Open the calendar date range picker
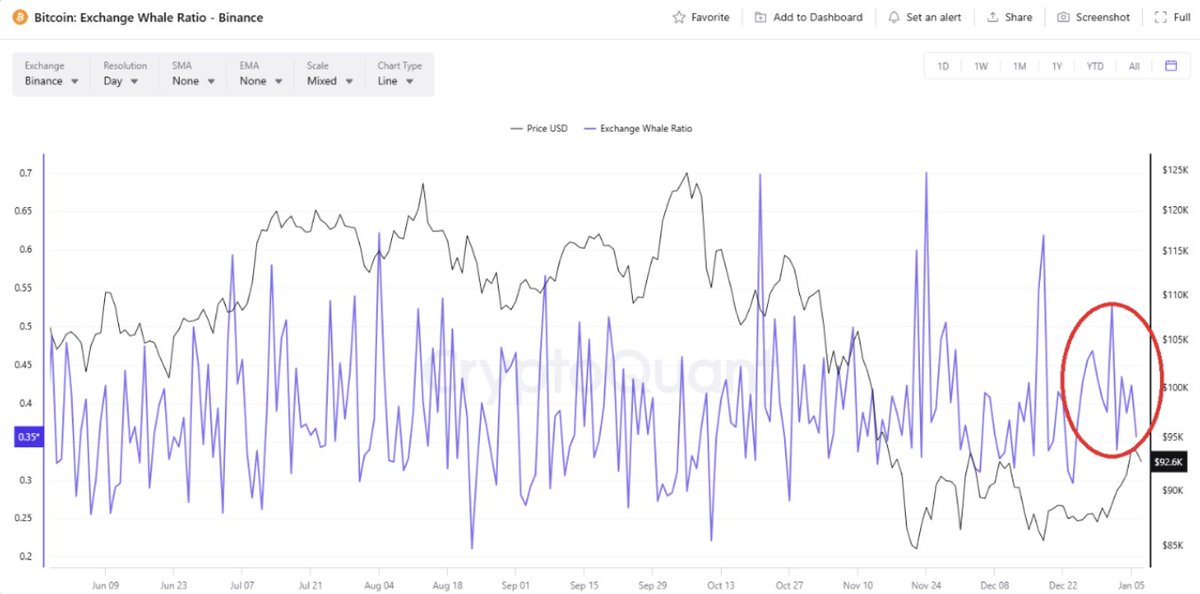 click(1171, 66)
